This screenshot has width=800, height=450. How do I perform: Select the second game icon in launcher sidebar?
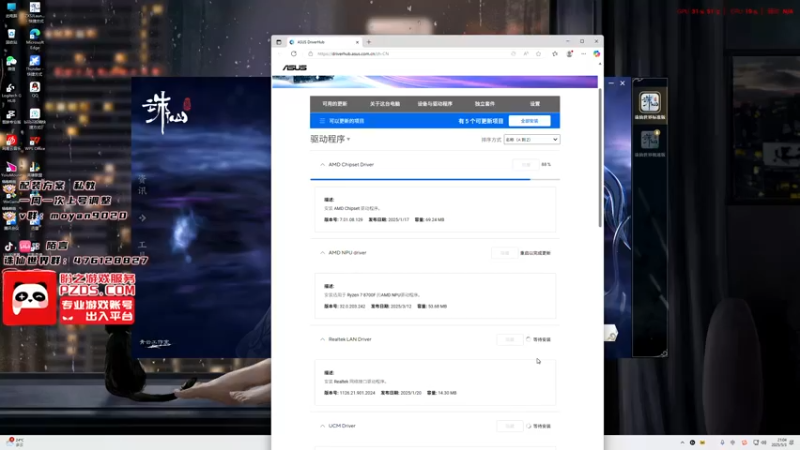[x=649, y=140]
